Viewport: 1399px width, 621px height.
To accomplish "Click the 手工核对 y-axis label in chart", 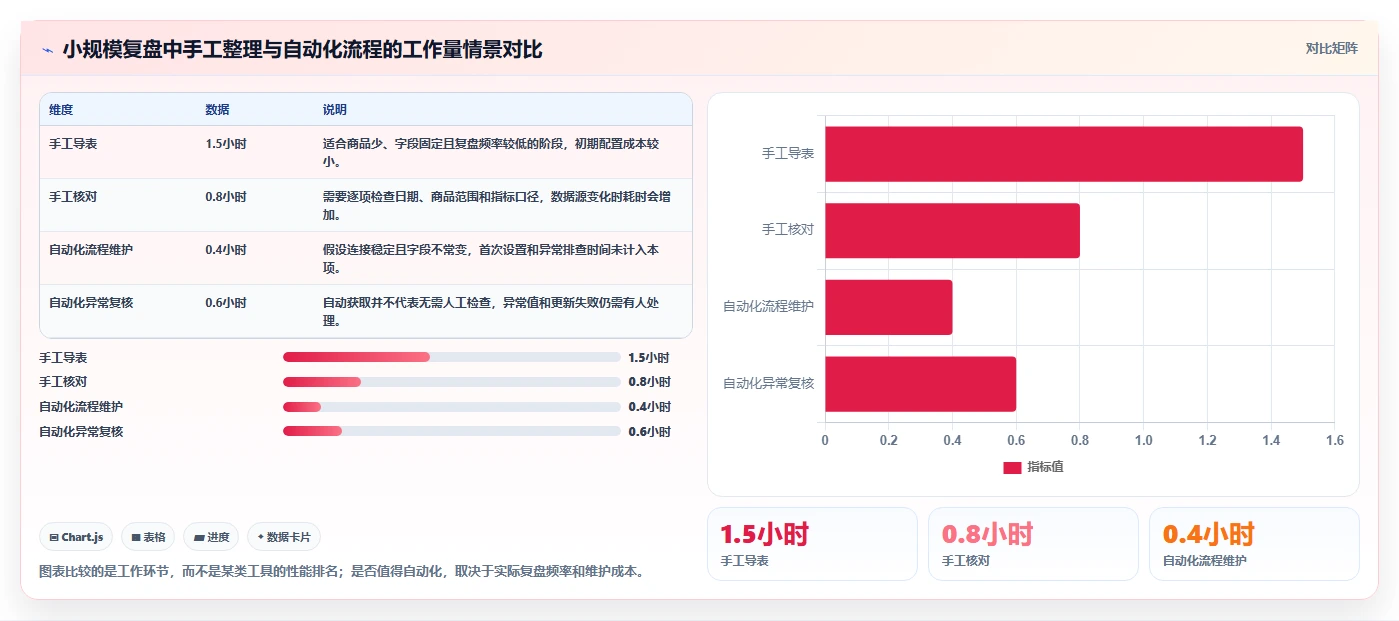I will 788,230.
